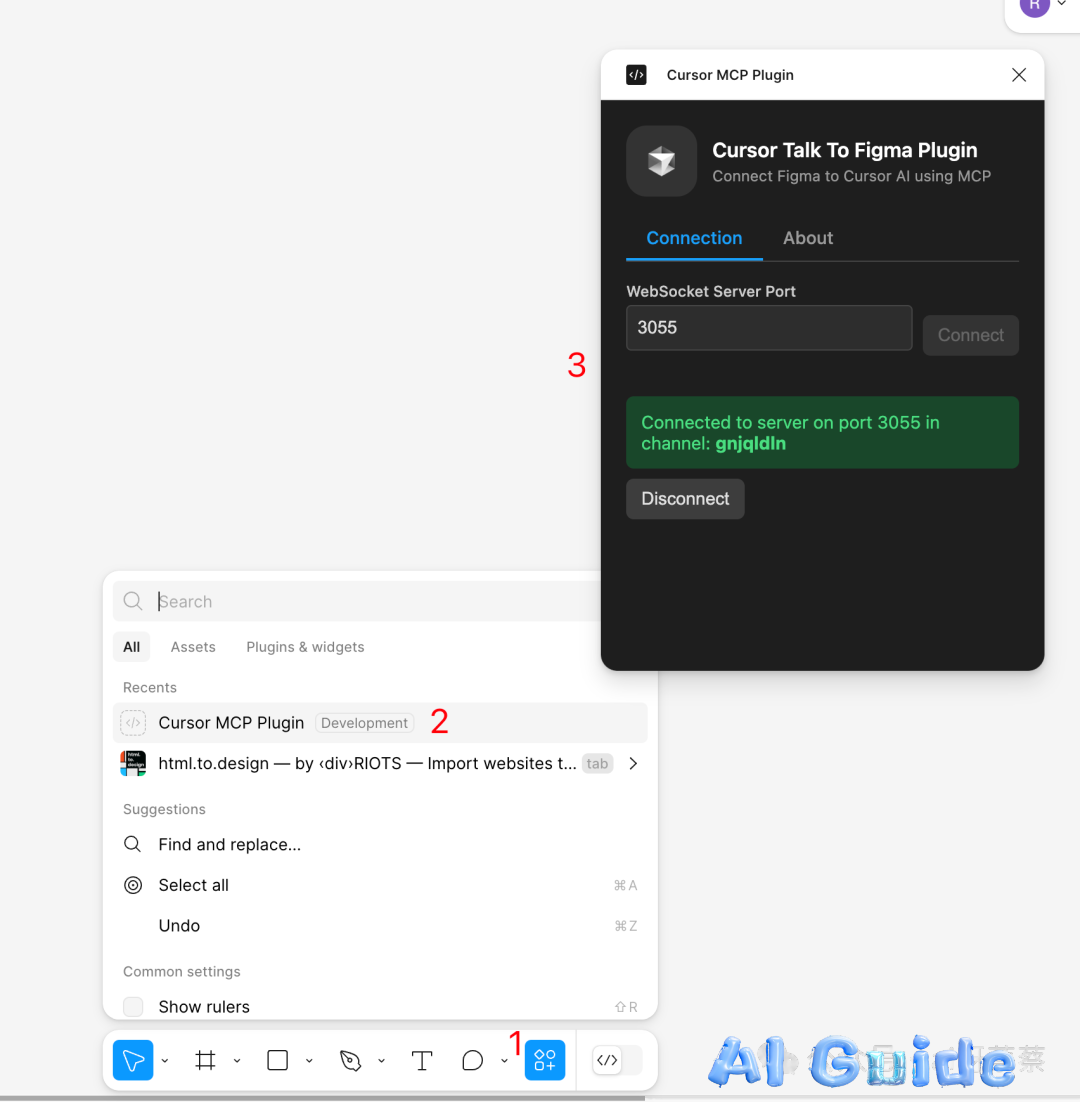Click the html.to.design plugin icon
The height and width of the screenshot is (1102, 1080).
click(133, 763)
